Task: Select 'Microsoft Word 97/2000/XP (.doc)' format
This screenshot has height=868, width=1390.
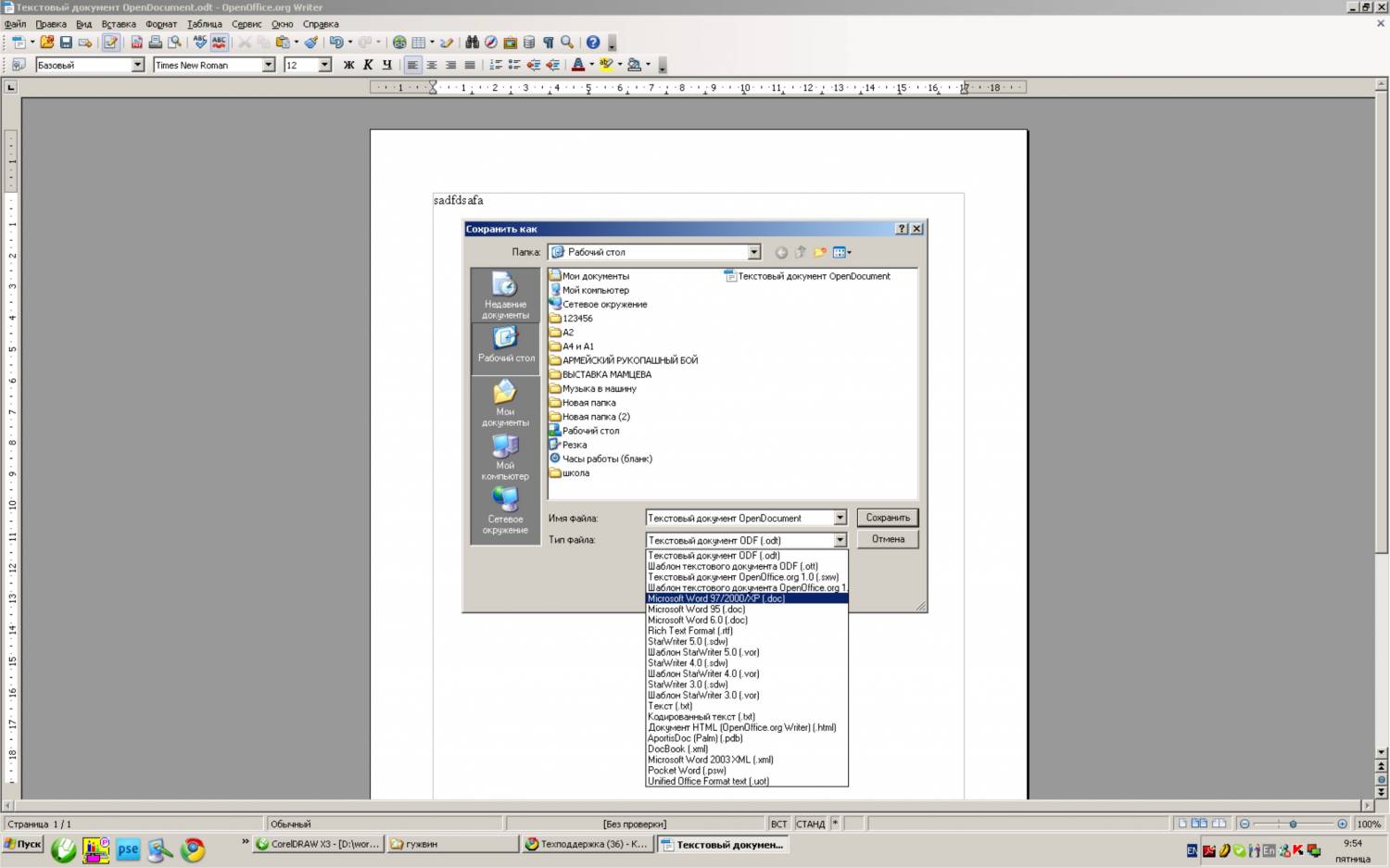Action: click(x=746, y=598)
